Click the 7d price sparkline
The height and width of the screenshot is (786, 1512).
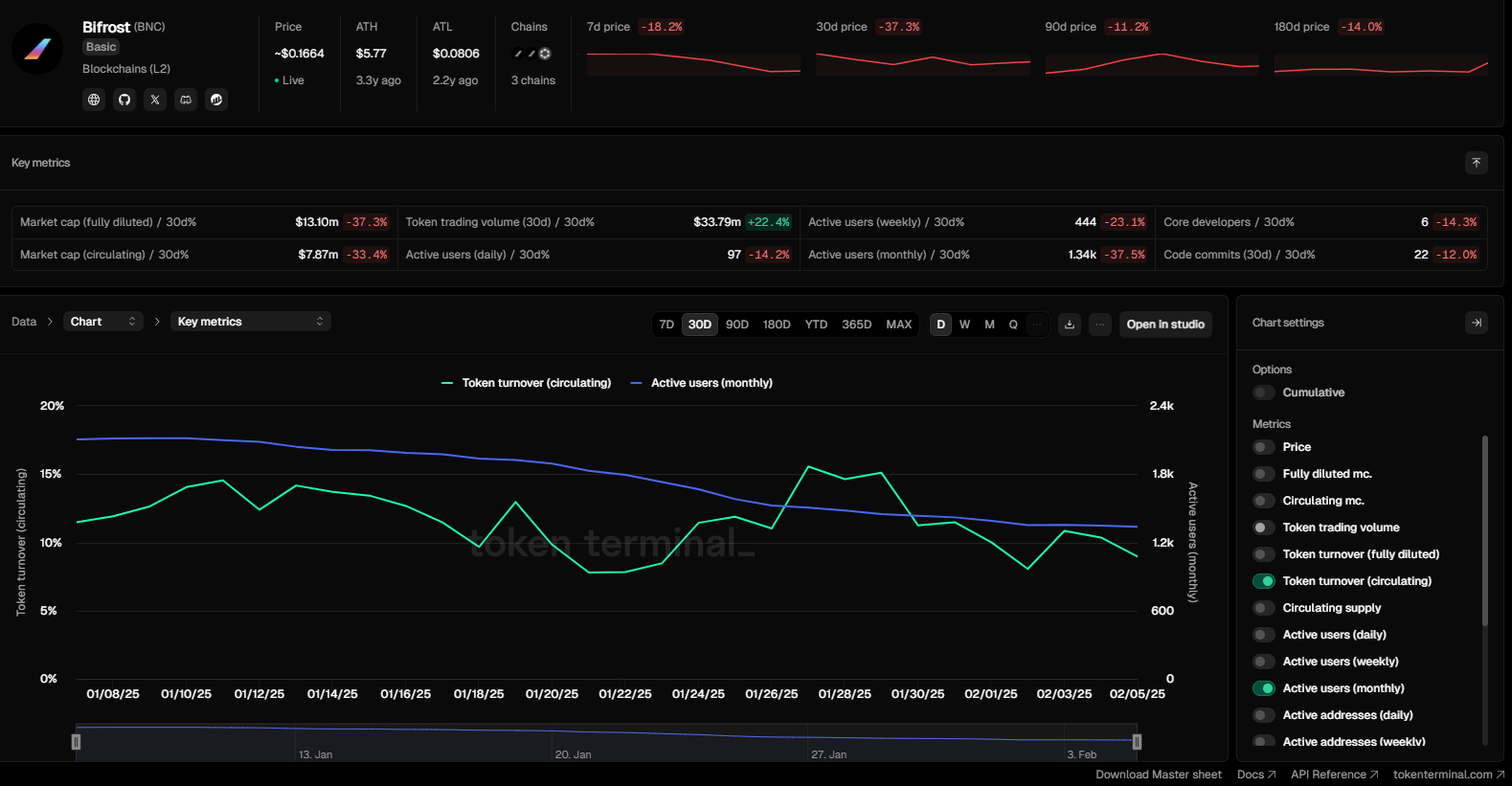tap(693, 62)
